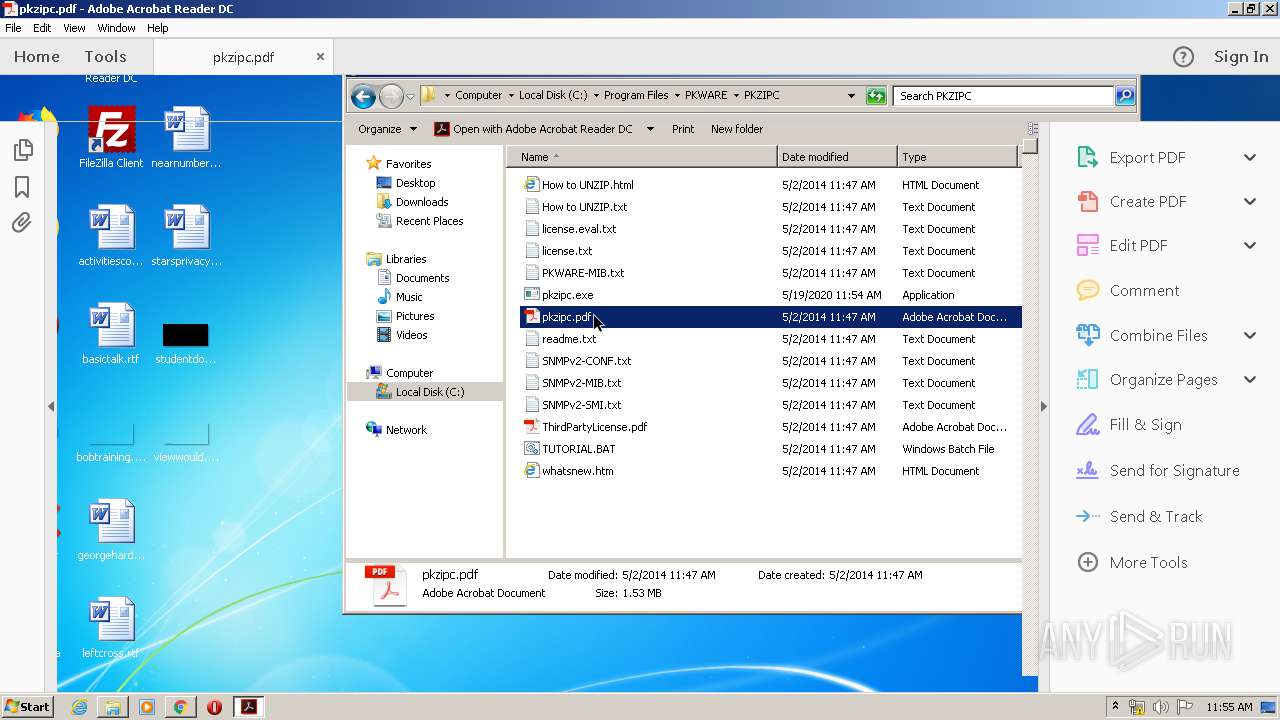This screenshot has height=720, width=1280.
Task: Click the Explorer forward arrow button
Action: click(x=391, y=96)
